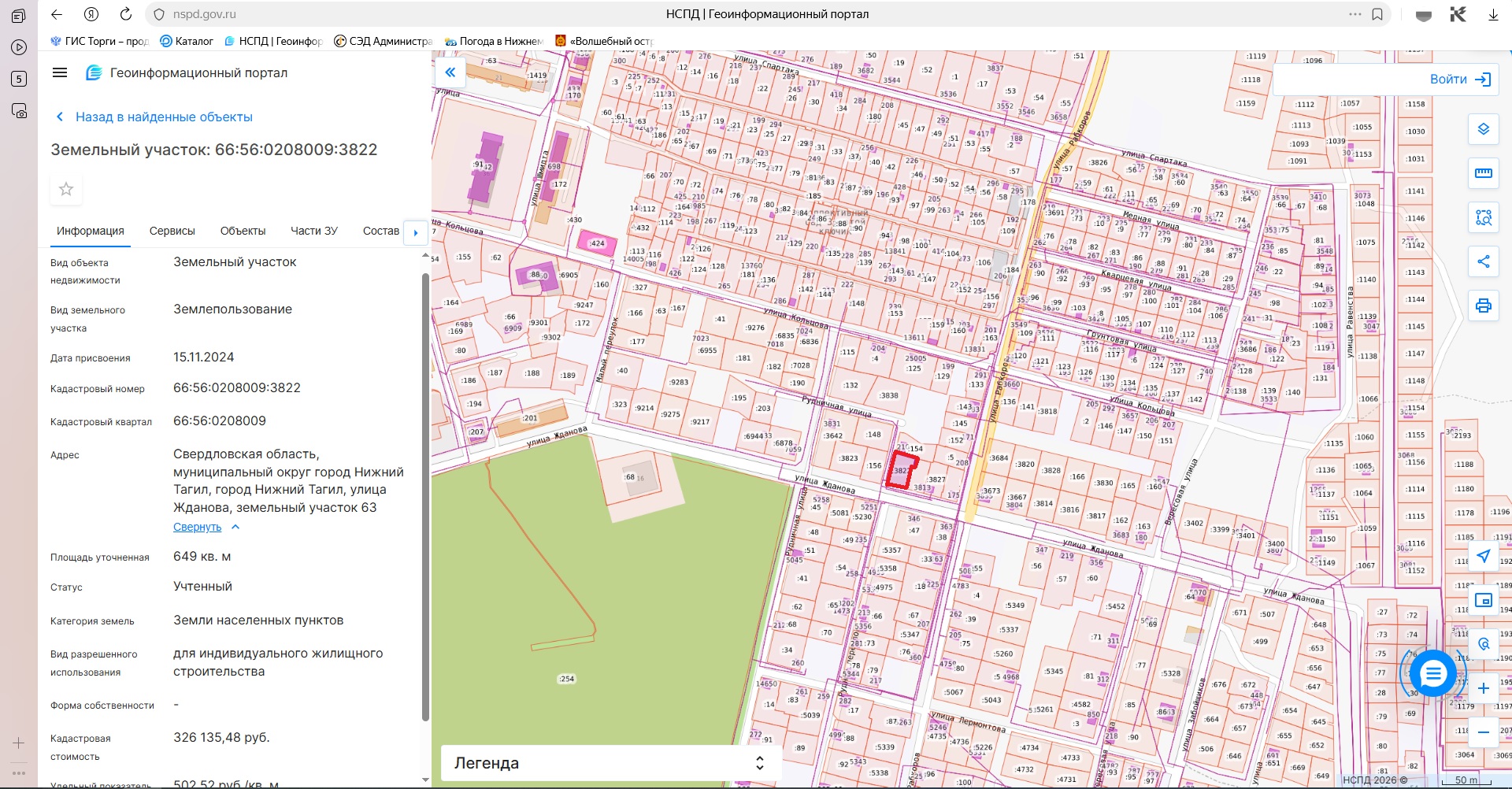Open the hamburger main menu
Image resolution: width=1512 pixels, height=789 pixels.
(x=60, y=72)
